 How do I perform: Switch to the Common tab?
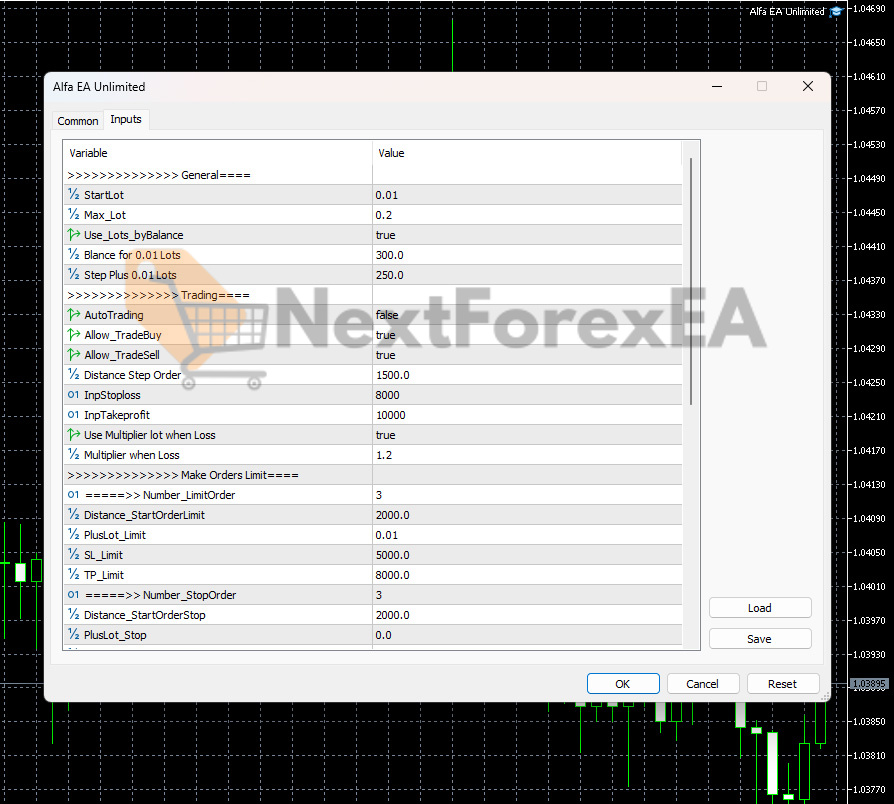click(78, 121)
